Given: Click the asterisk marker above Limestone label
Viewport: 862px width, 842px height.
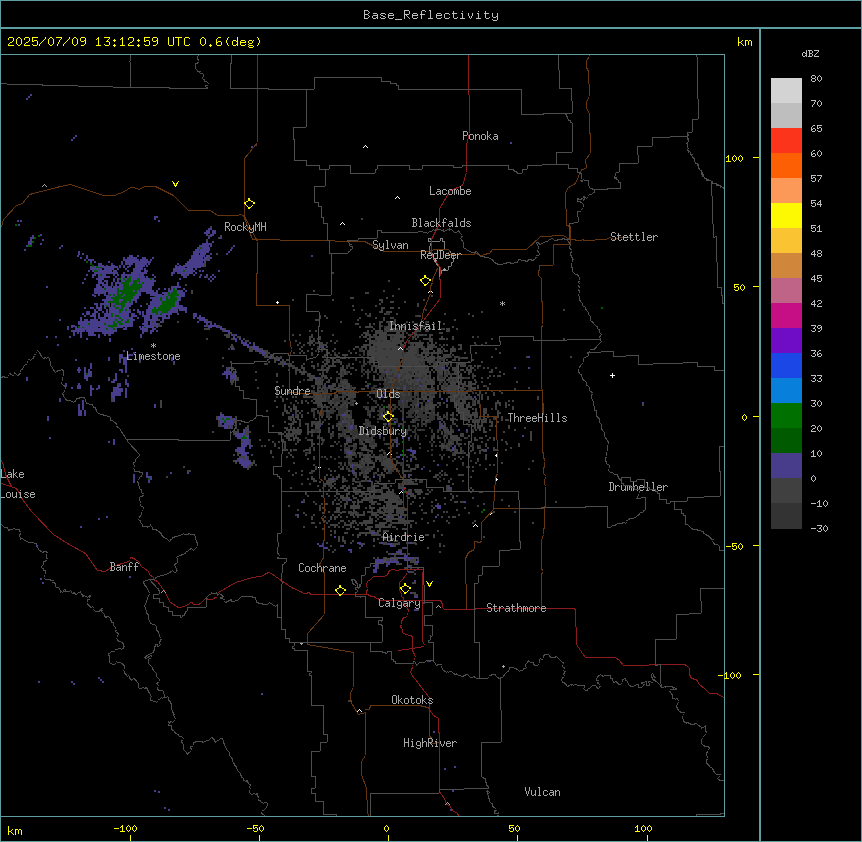Looking at the screenshot, I should point(153,346).
